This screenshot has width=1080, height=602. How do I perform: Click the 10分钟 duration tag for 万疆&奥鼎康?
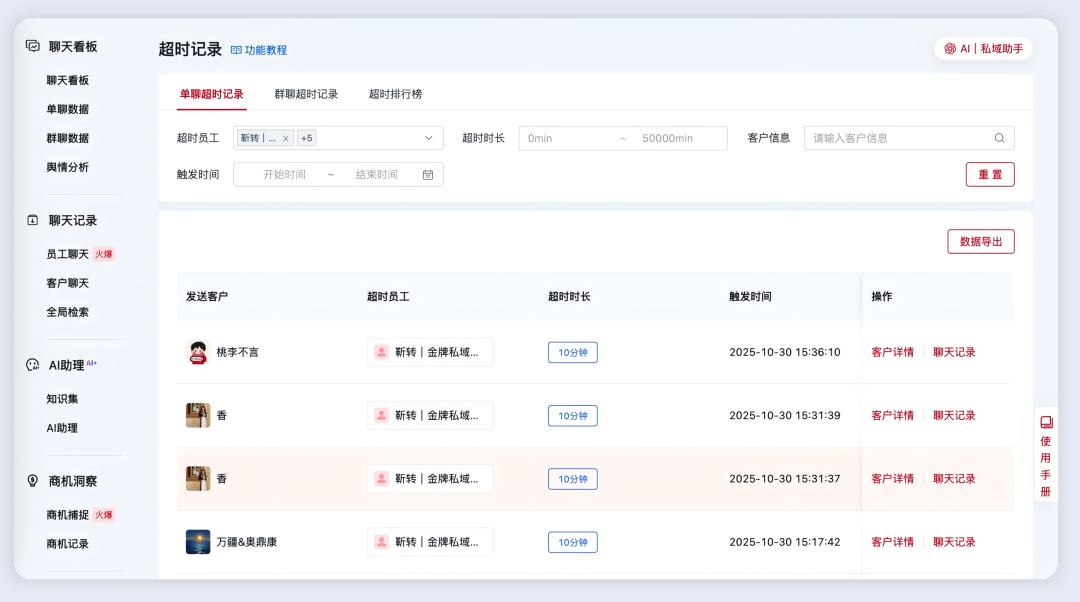click(572, 541)
